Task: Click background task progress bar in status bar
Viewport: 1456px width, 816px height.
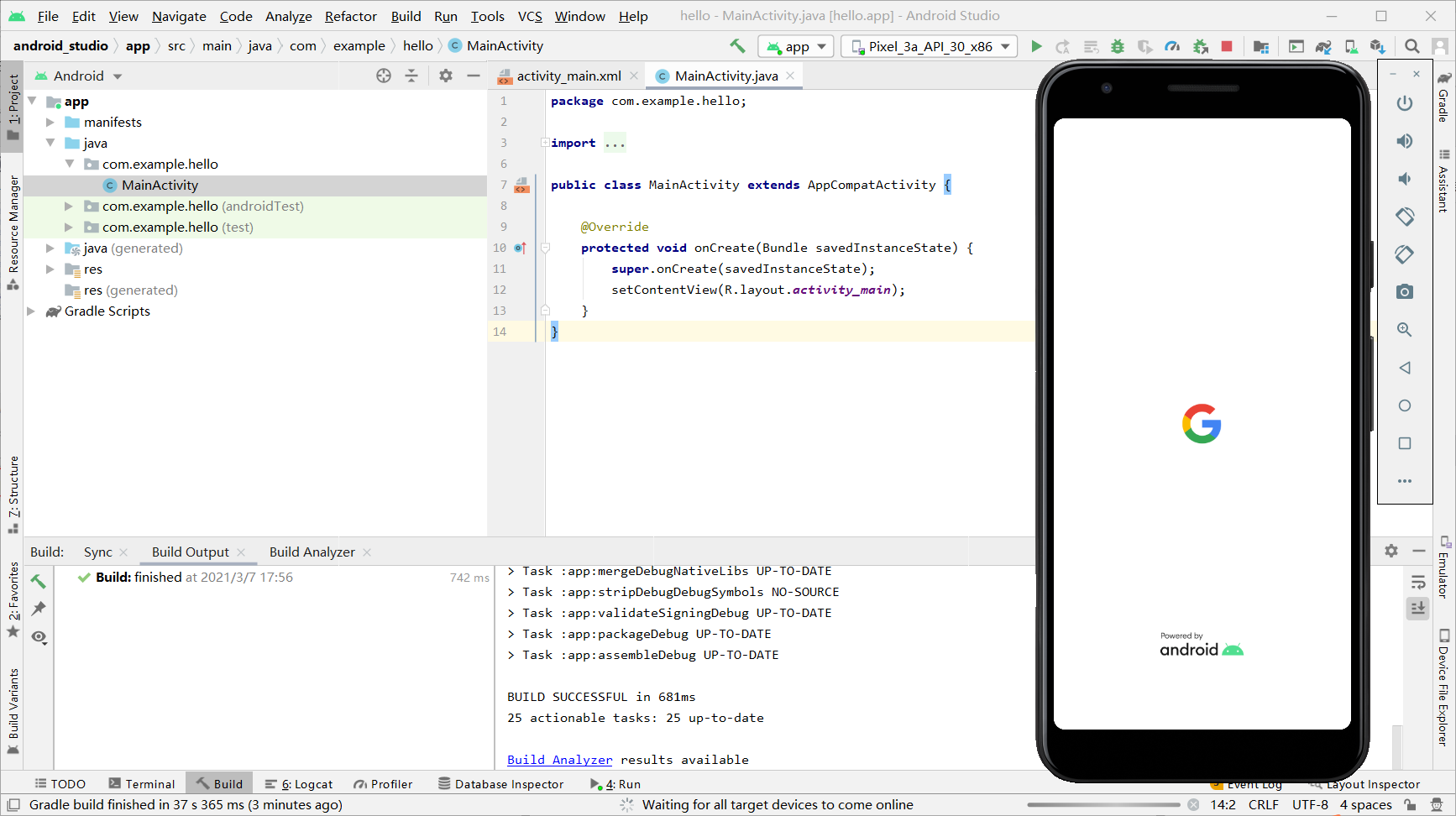Action: [x=1102, y=804]
